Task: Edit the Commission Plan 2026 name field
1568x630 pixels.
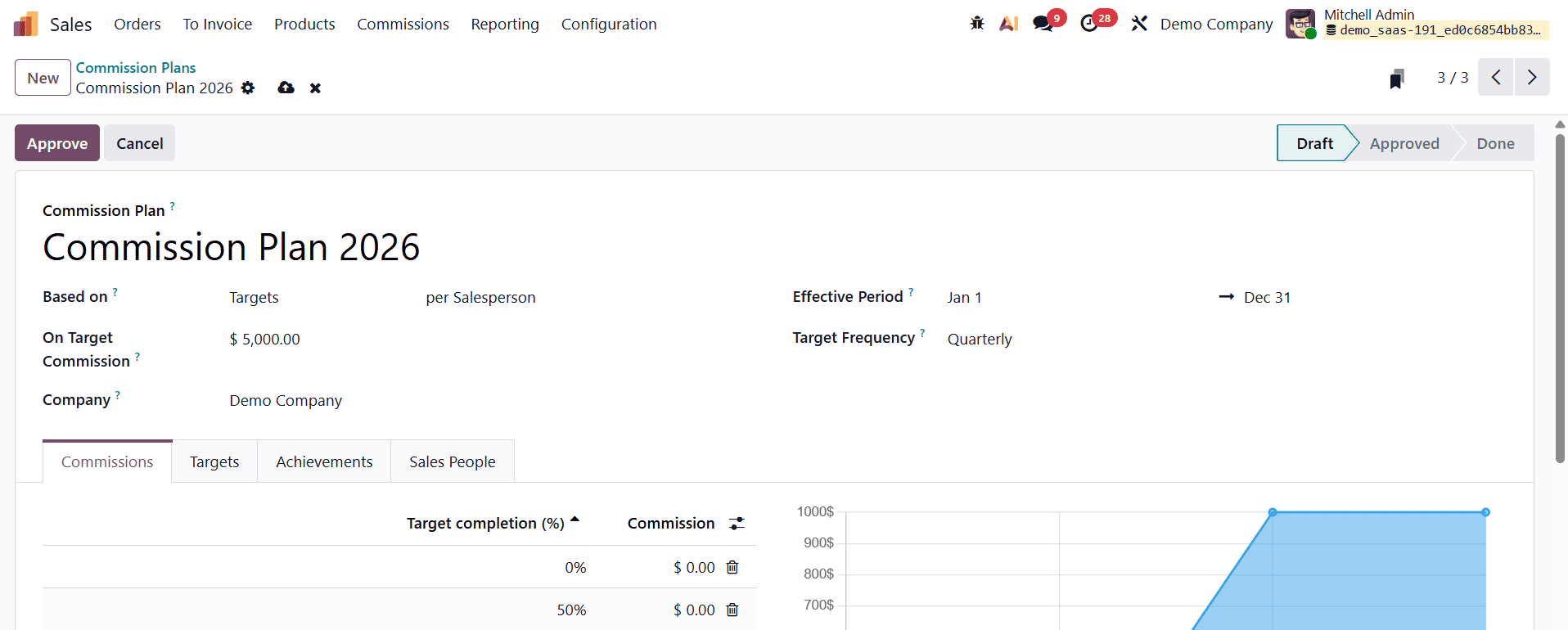Action: (232, 247)
